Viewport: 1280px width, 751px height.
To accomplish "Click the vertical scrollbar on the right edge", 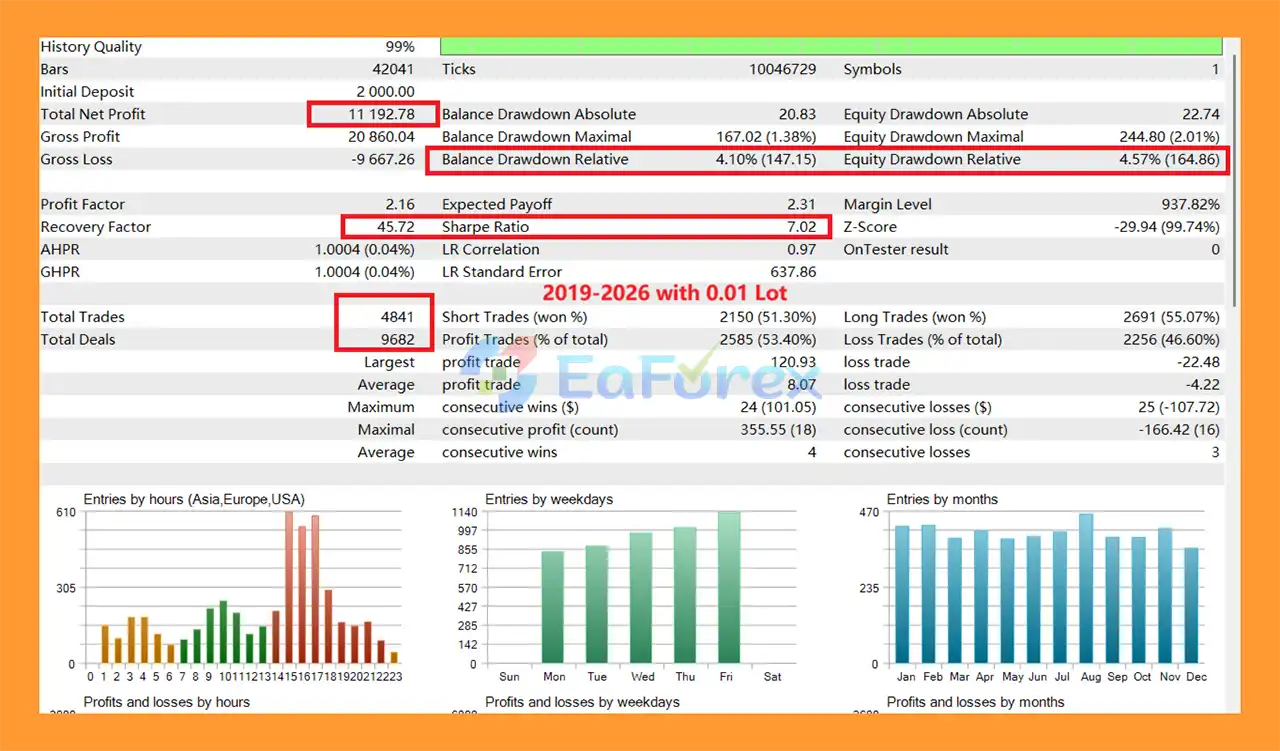I will click(x=1236, y=180).
